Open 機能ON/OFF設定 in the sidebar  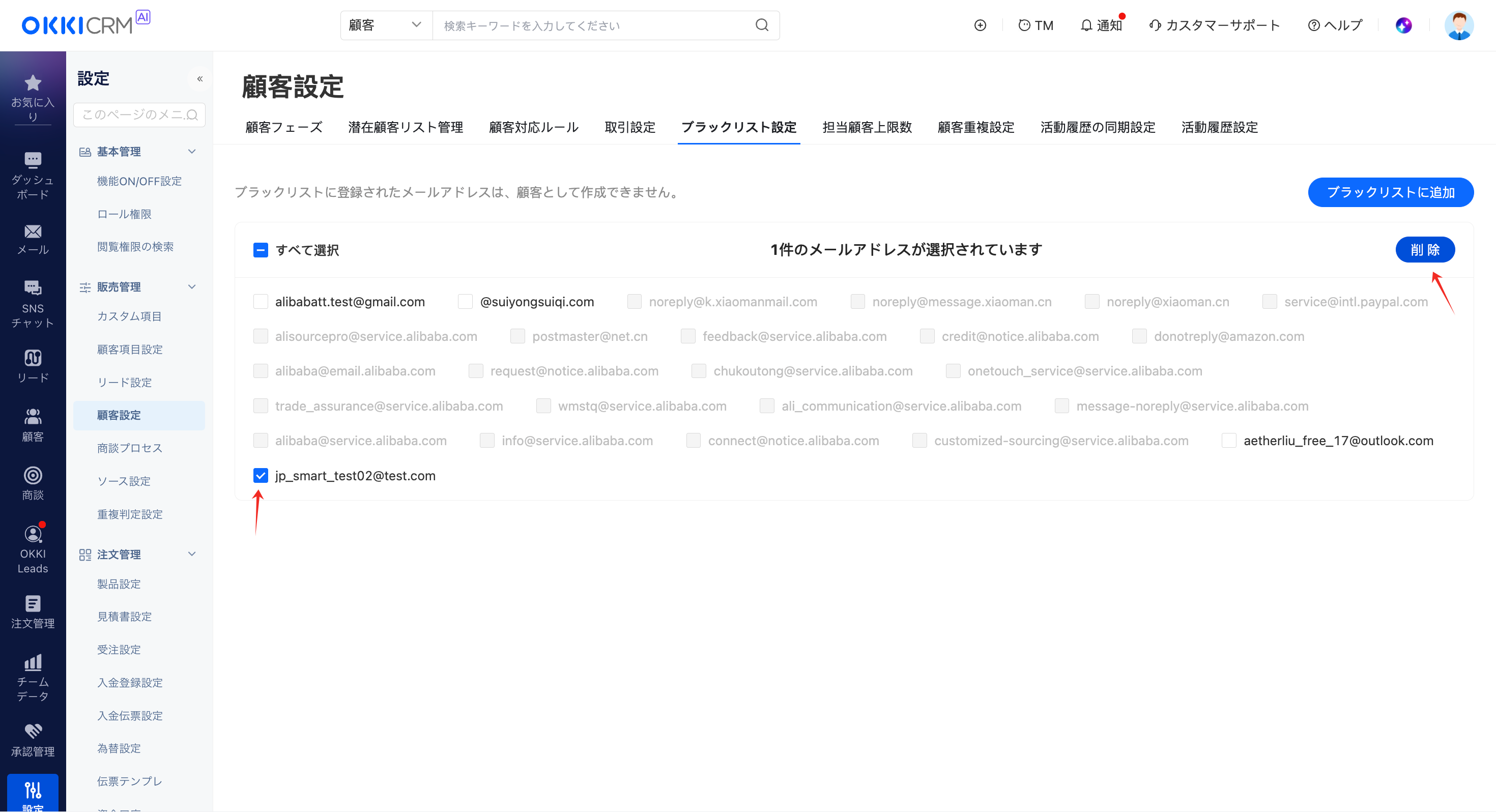coord(139,181)
